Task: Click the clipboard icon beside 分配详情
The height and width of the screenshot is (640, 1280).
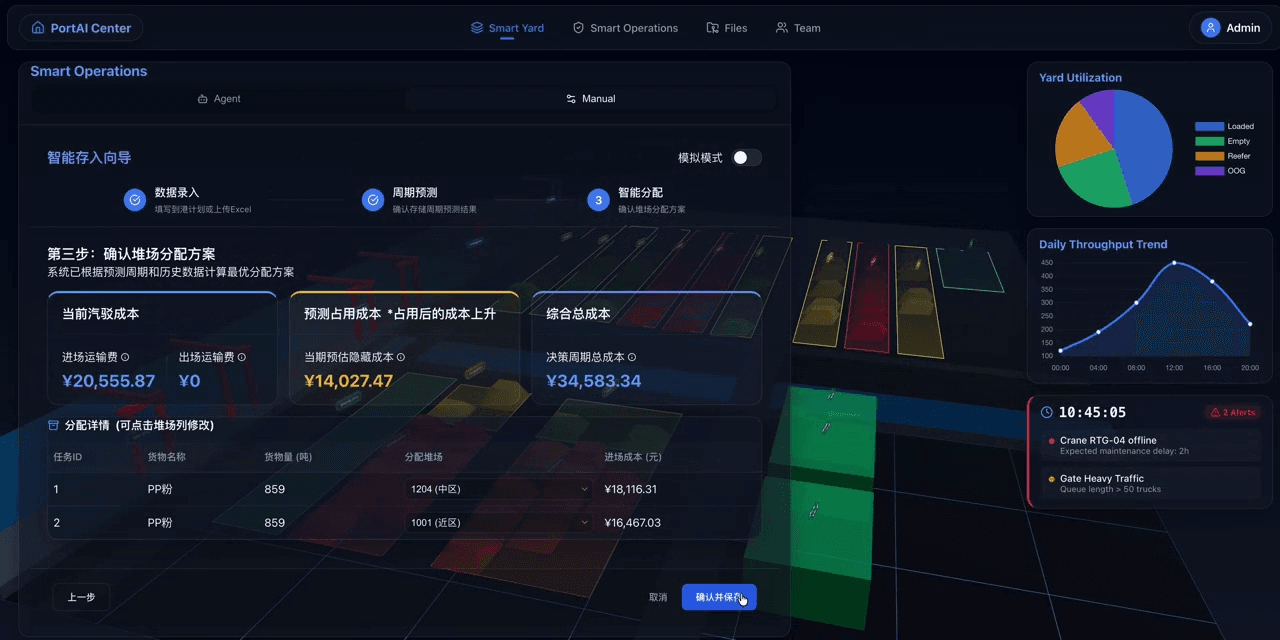Action: pyautogui.click(x=52, y=425)
